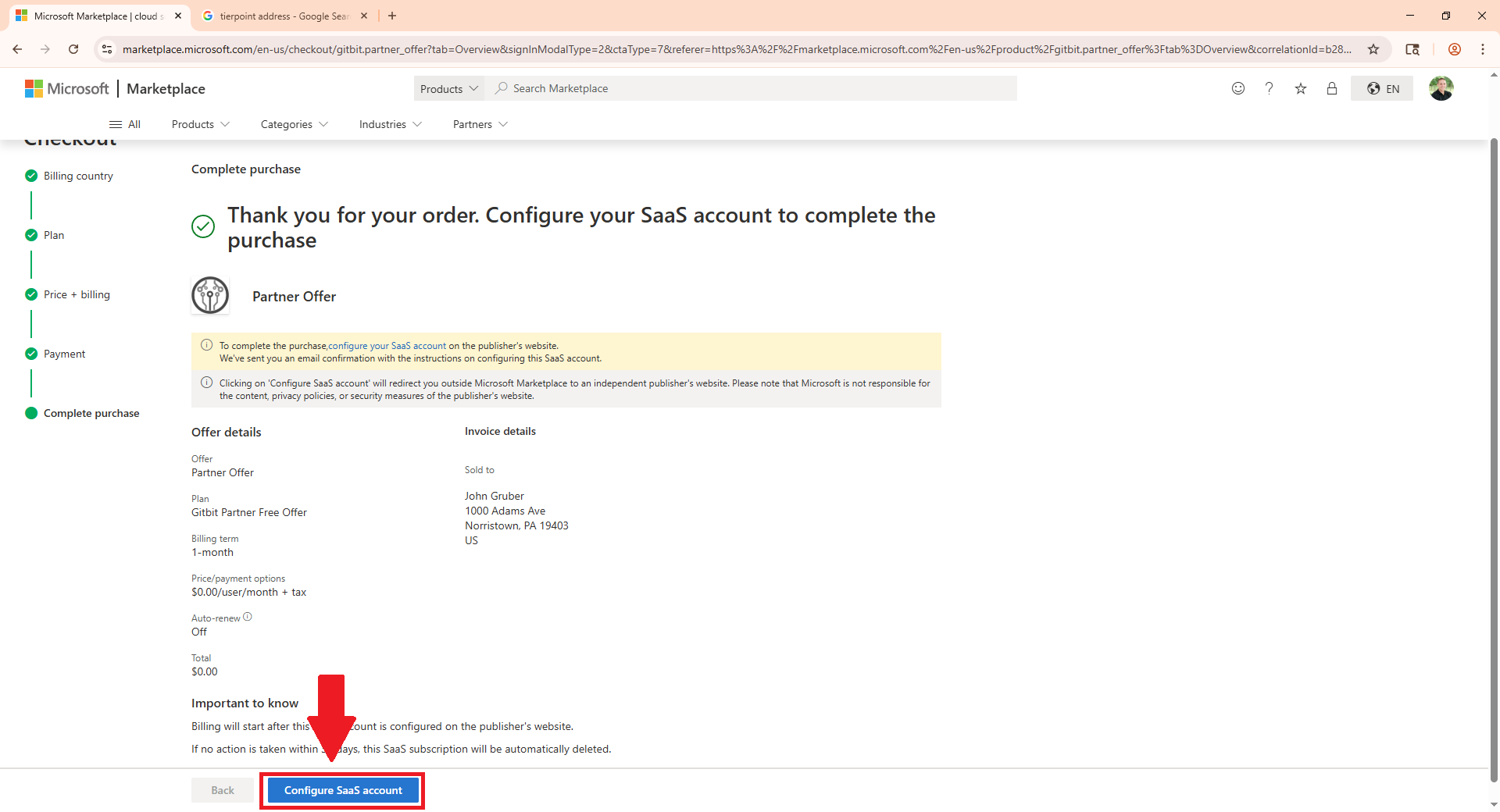Screen dimensions: 1500x812
Task: Click configure your SaaS account link
Action: (x=387, y=346)
